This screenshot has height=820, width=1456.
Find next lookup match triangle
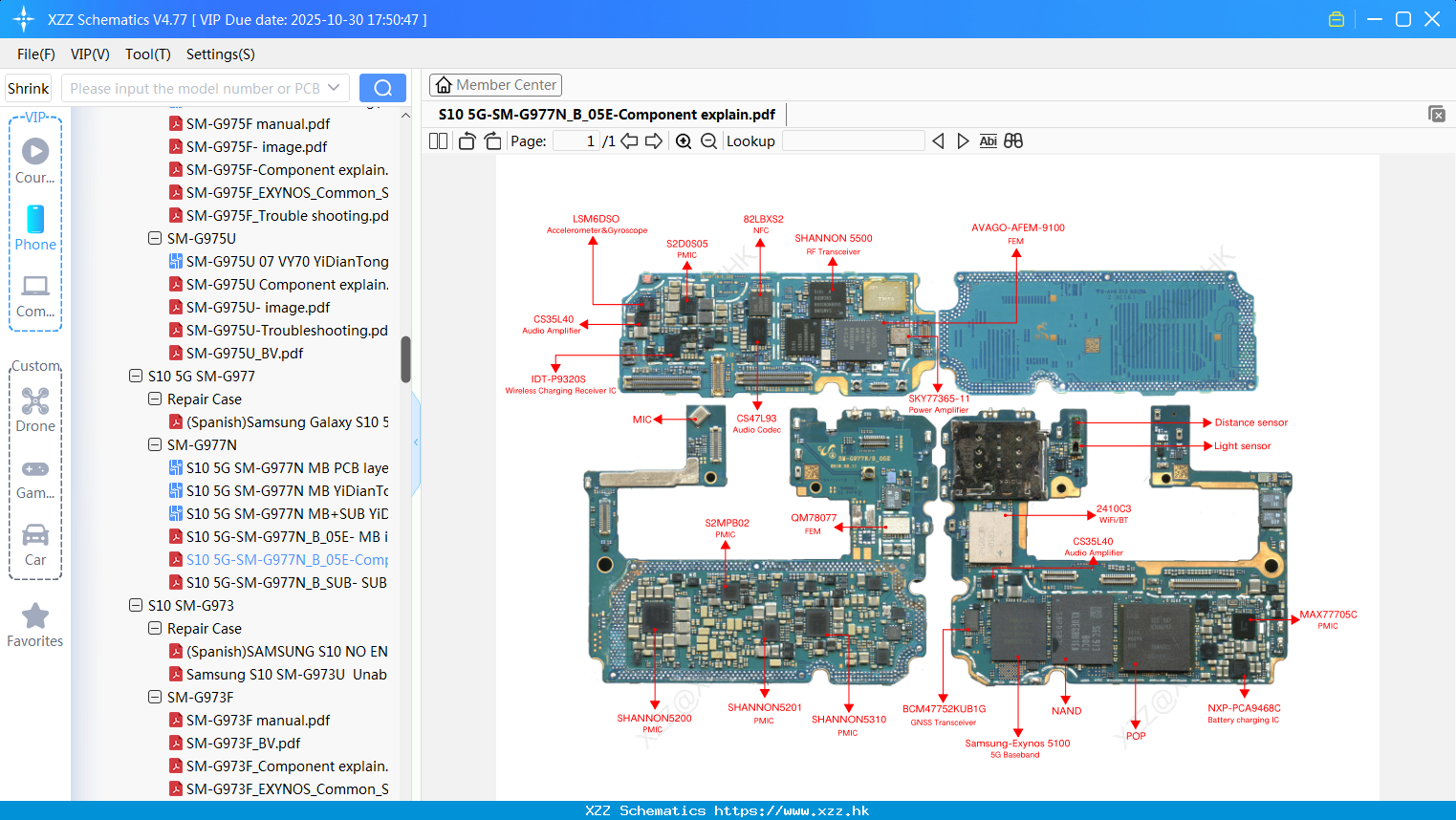tap(963, 141)
